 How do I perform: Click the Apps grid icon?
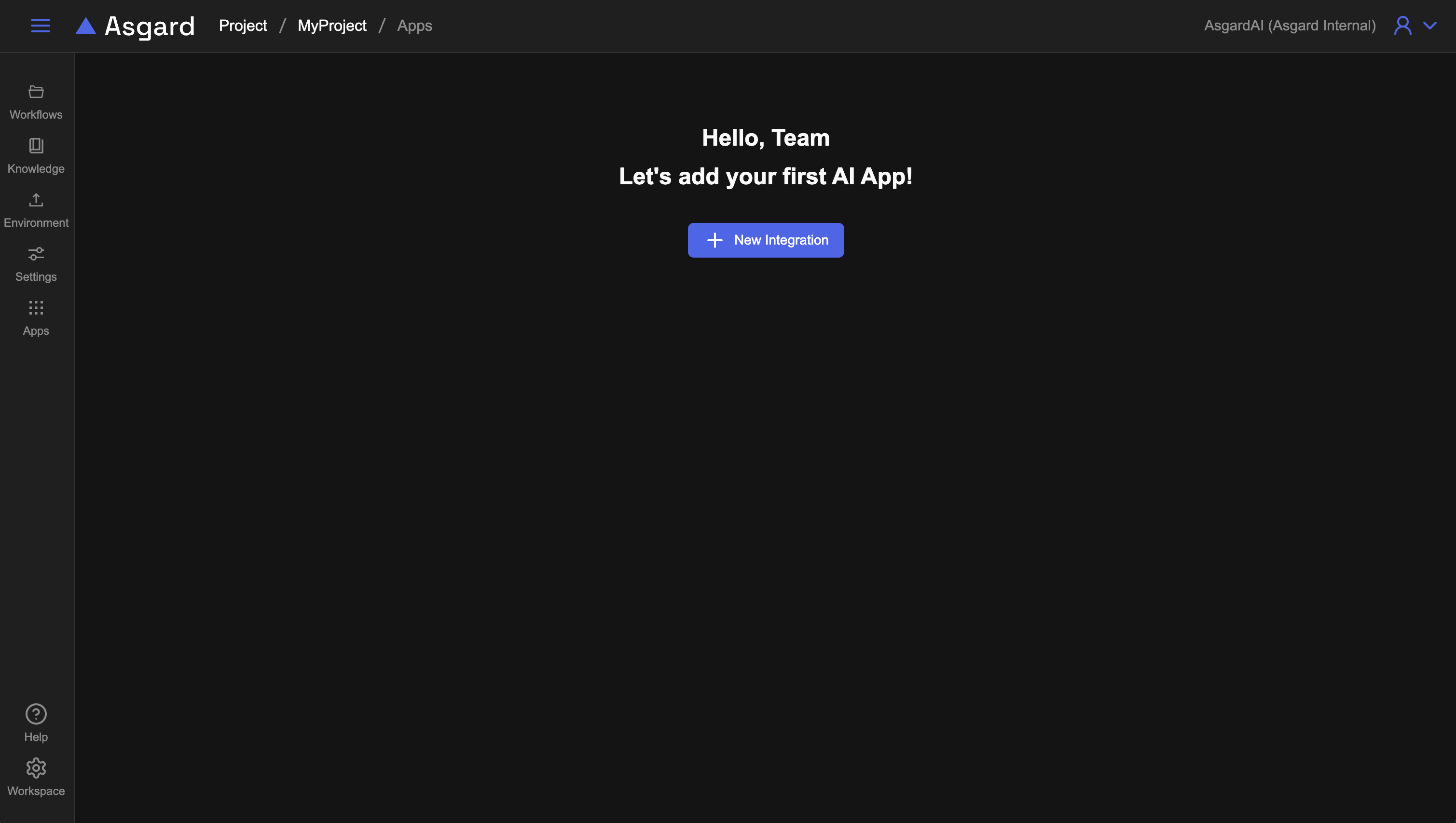[x=36, y=308]
